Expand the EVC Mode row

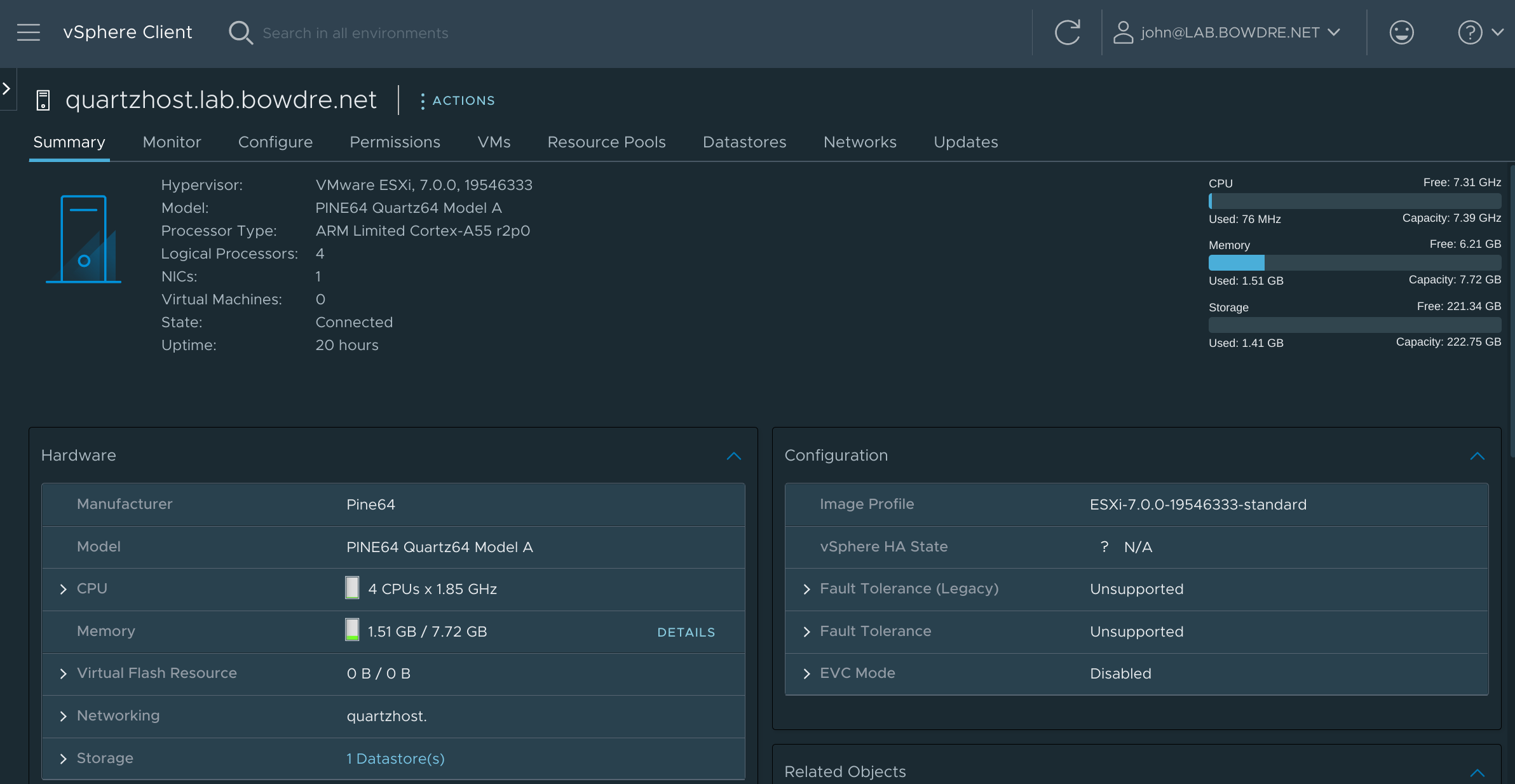[x=806, y=674]
